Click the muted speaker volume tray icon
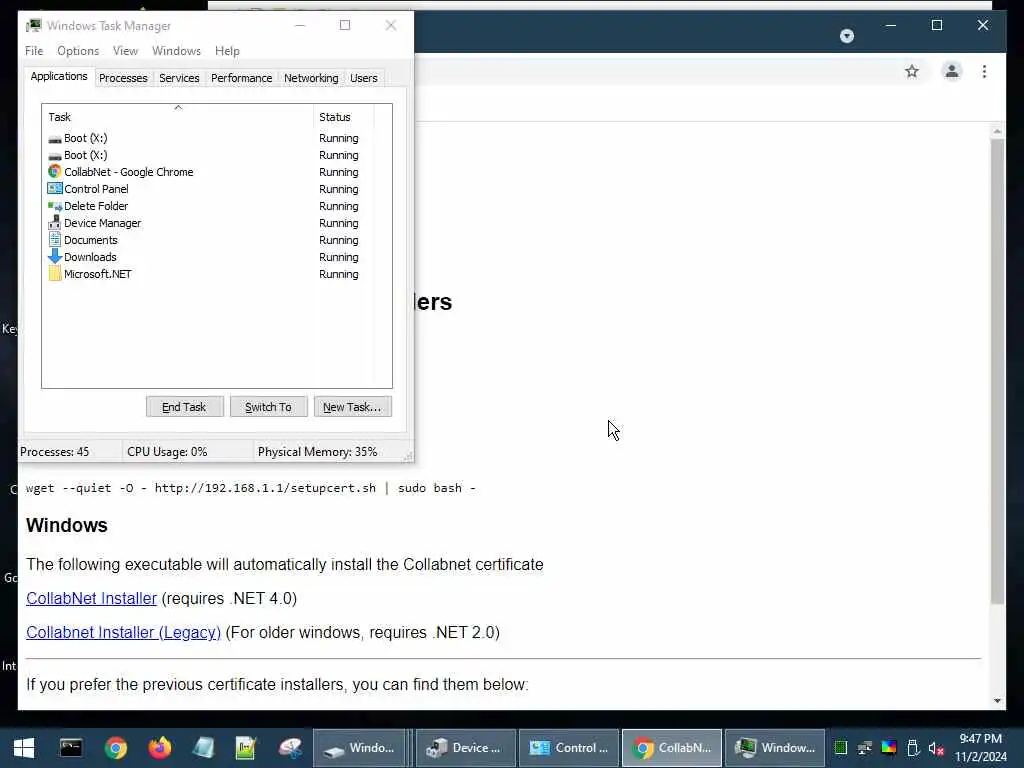 (x=936, y=748)
